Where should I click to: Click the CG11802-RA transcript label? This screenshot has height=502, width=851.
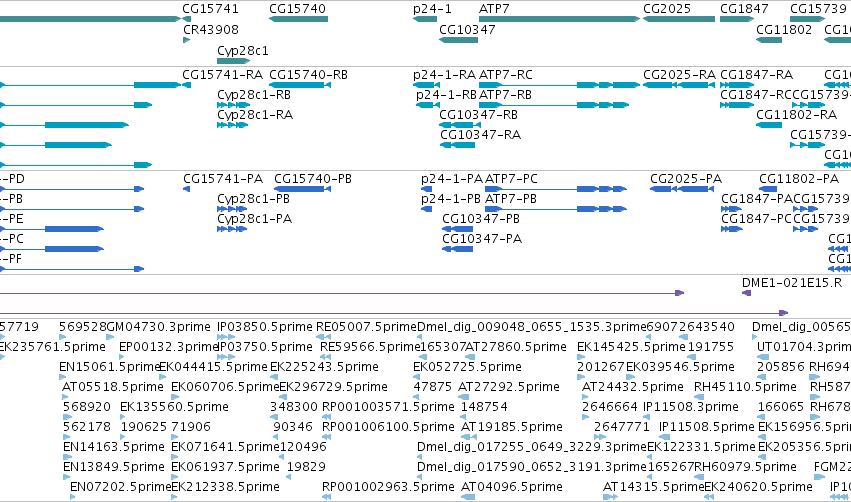coord(797,115)
